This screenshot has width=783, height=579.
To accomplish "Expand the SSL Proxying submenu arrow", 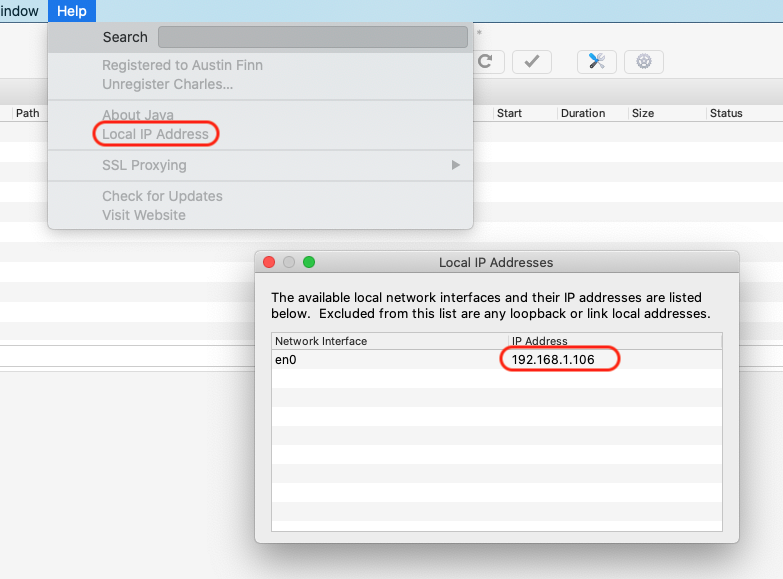I will (456, 165).
